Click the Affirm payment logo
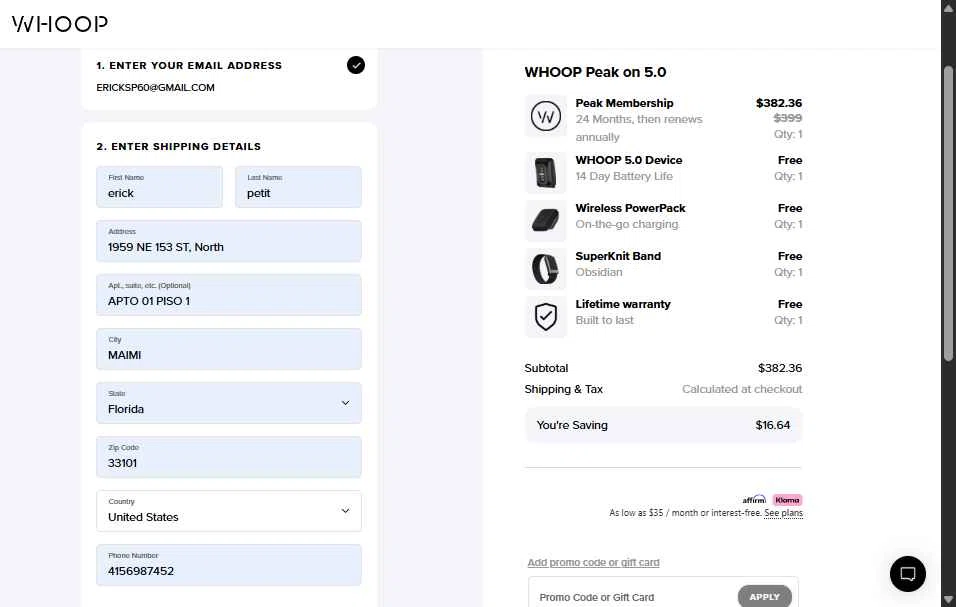The height and width of the screenshot is (607, 956). 754,500
